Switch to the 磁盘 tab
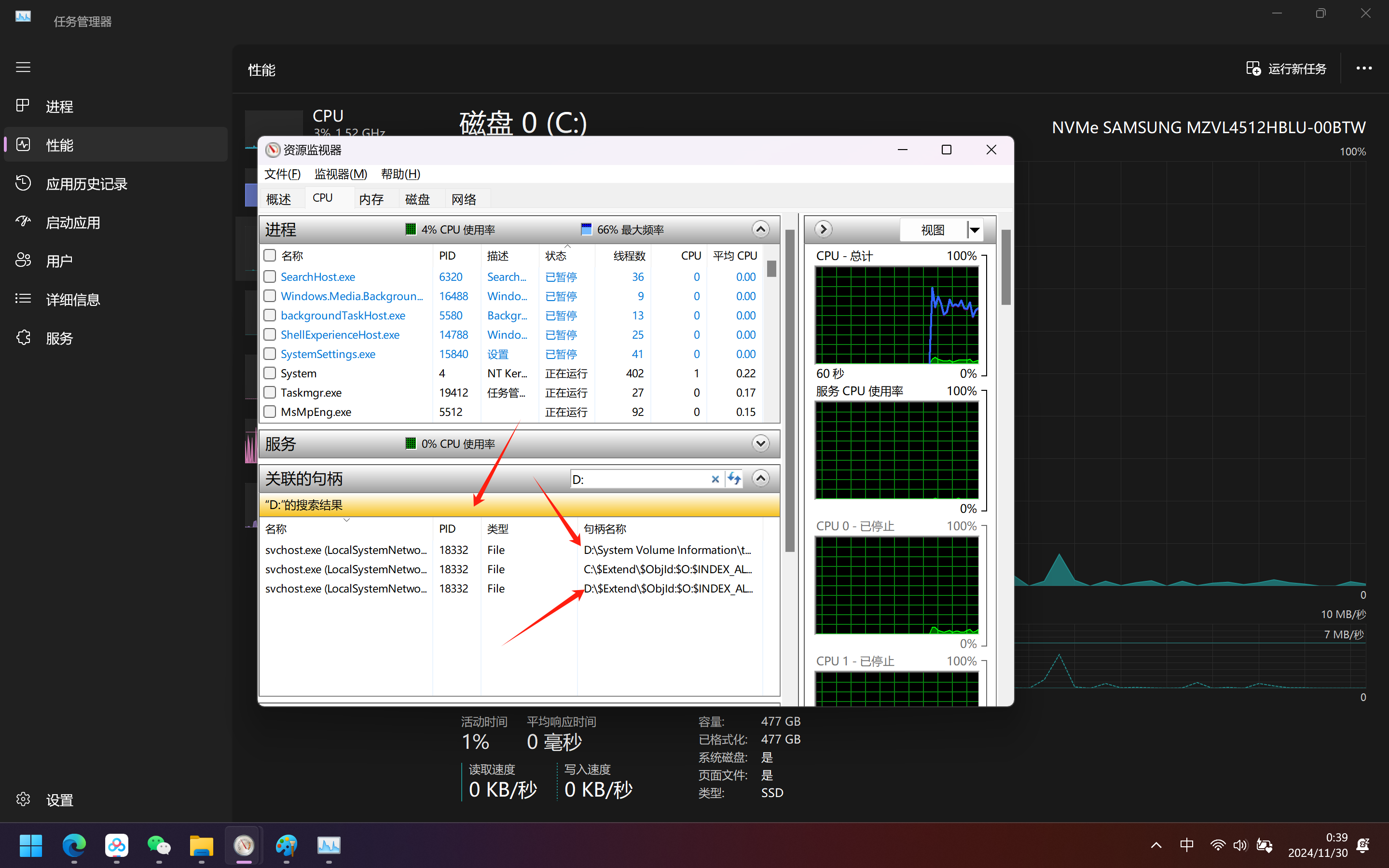The width and height of the screenshot is (1389, 868). point(417,199)
